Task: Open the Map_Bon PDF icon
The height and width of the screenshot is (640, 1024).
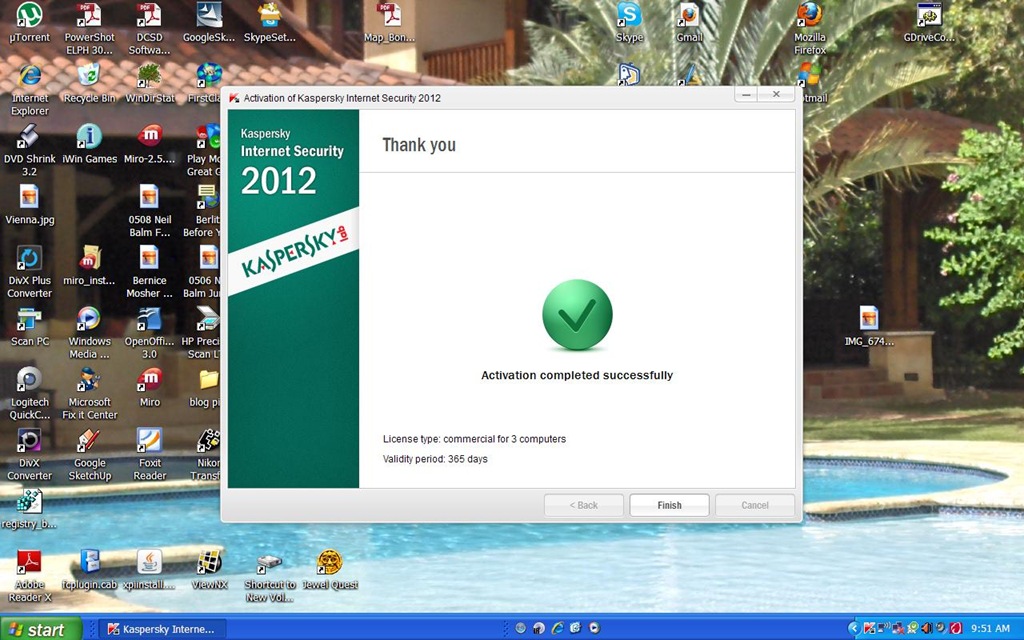Action: click(x=389, y=24)
